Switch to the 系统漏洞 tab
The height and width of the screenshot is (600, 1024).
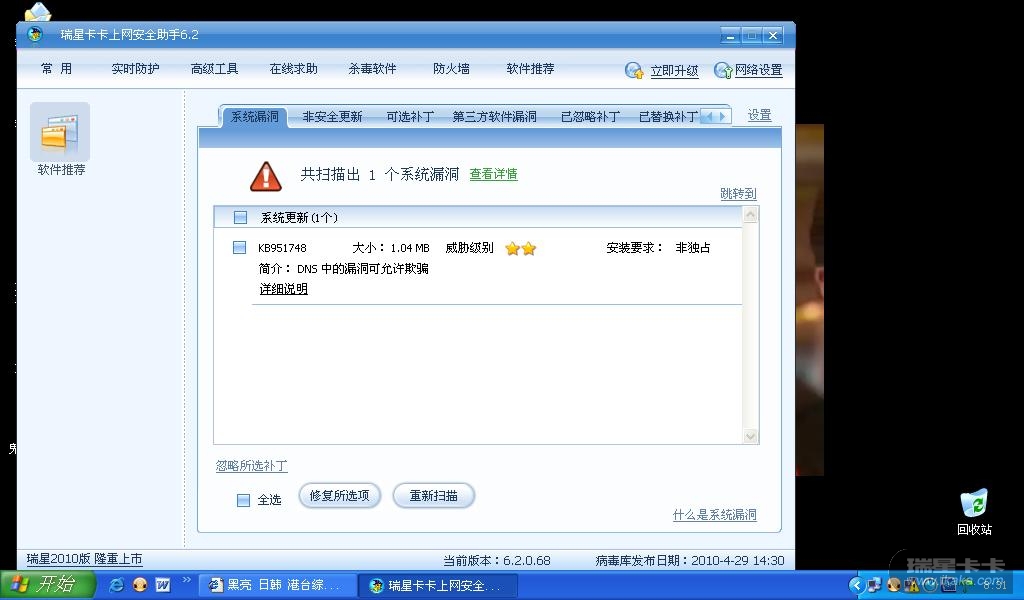(255, 116)
